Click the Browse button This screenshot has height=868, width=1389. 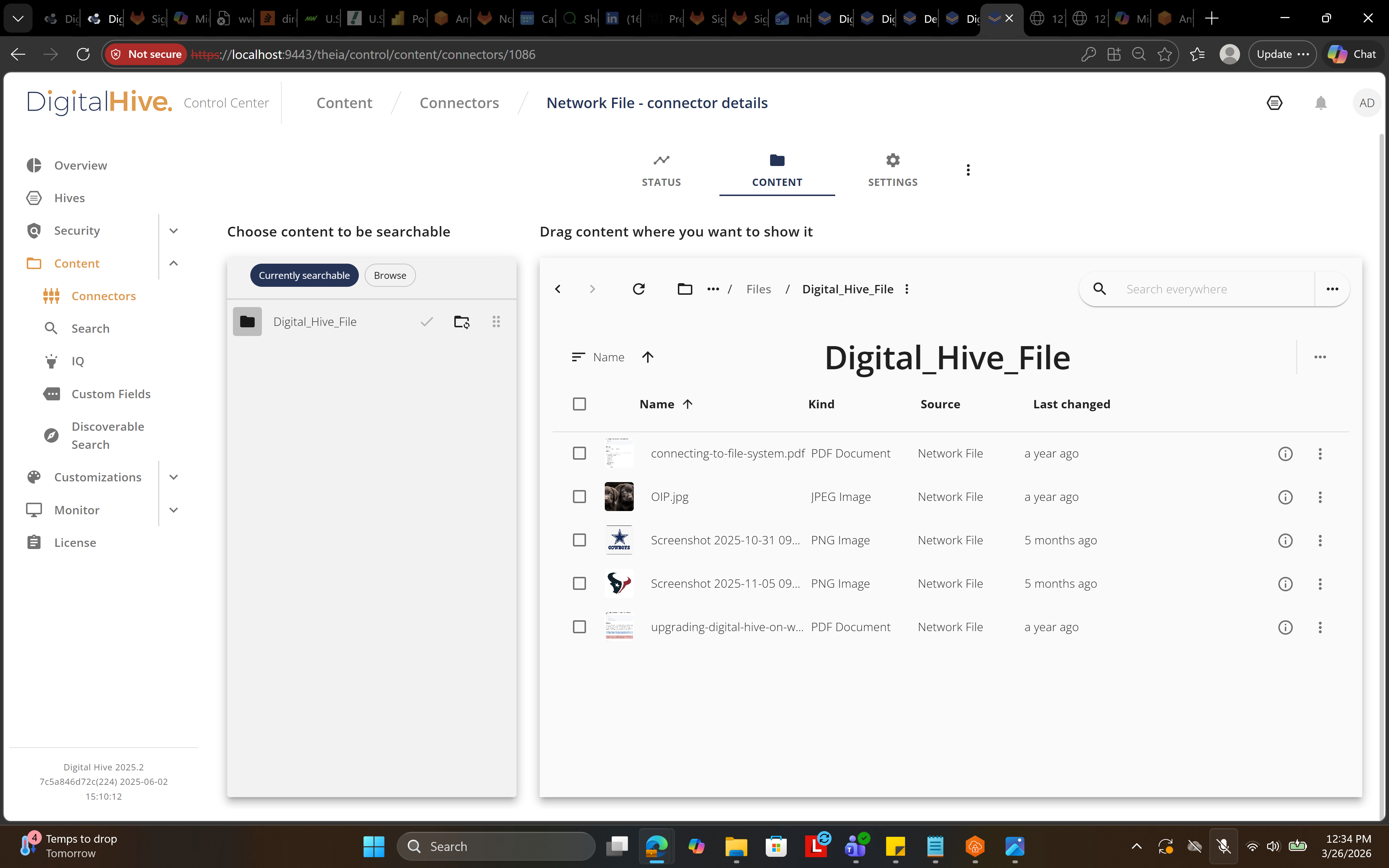point(390,276)
